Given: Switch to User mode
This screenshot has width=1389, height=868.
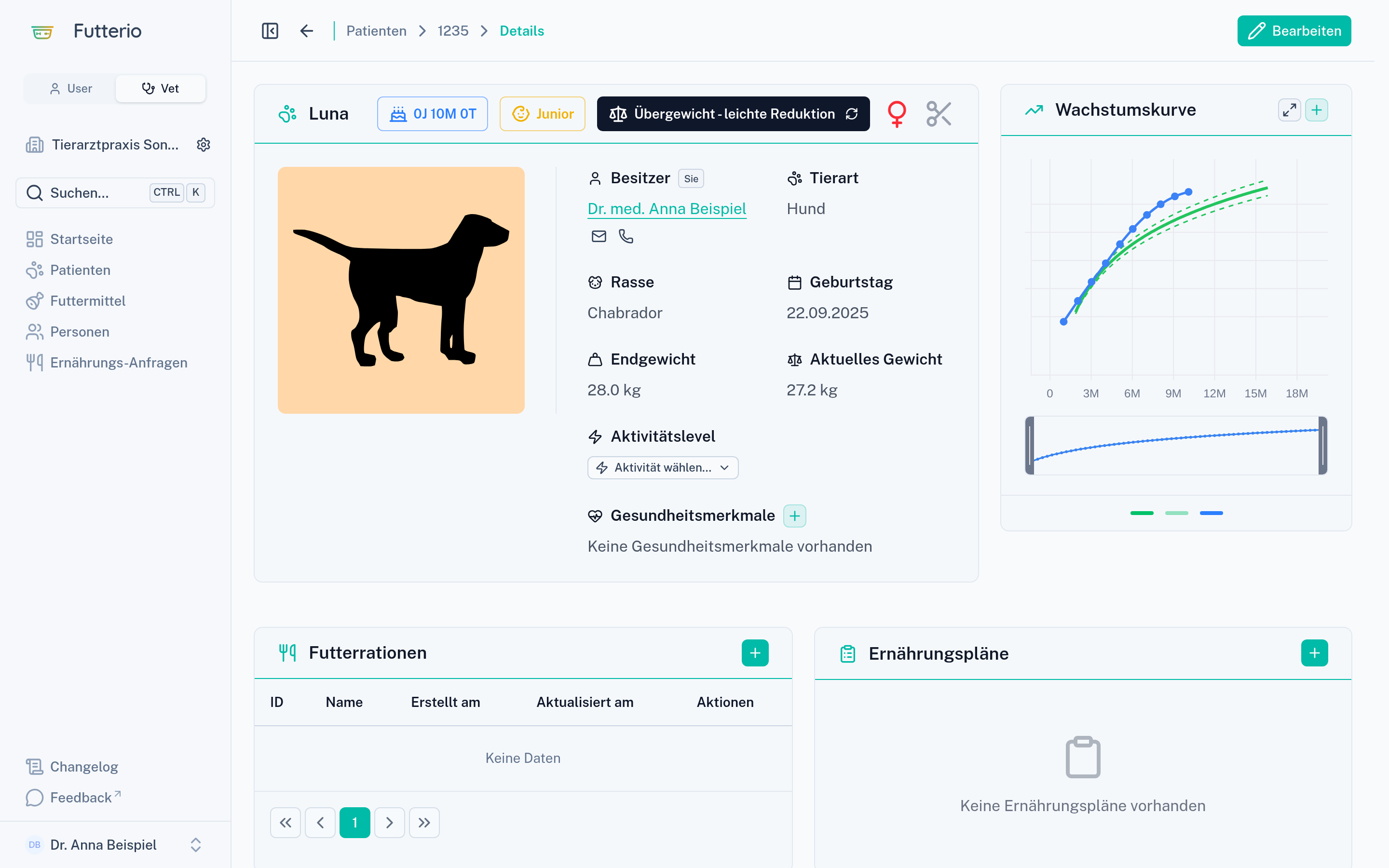Looking at the screenshot, I should tap(70, 88).
